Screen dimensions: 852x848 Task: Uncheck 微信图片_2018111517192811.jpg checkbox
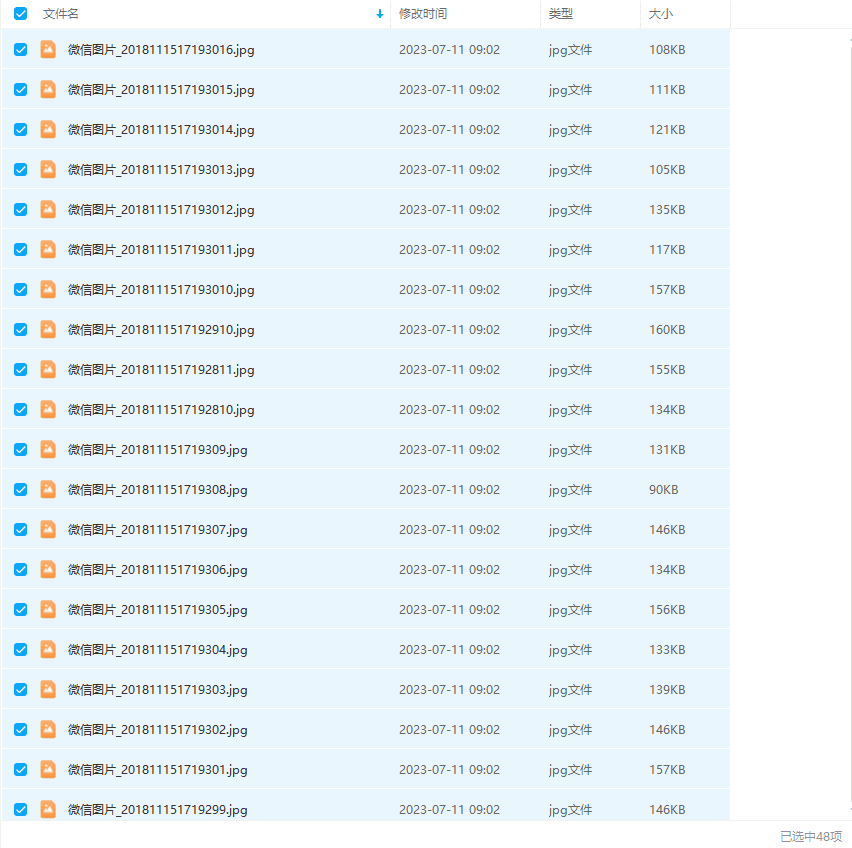[20, 369]
